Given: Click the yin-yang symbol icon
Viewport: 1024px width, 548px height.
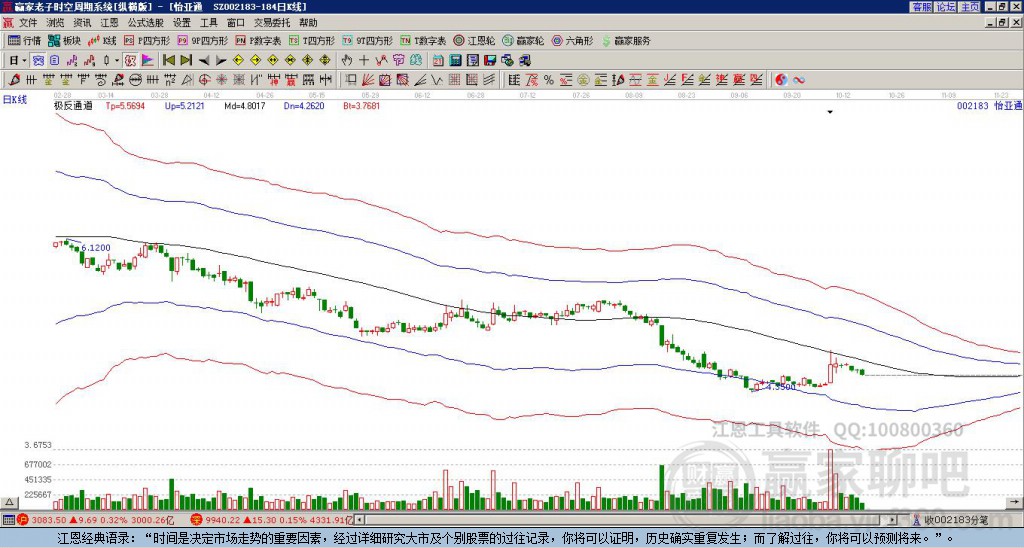Looking at the screenshot, I should point(781,80).
